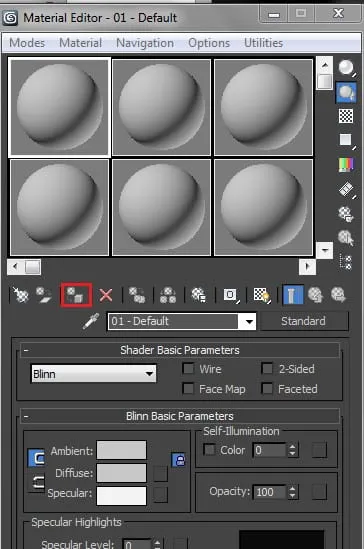Enable the 2-Sided checkbox

267,368
